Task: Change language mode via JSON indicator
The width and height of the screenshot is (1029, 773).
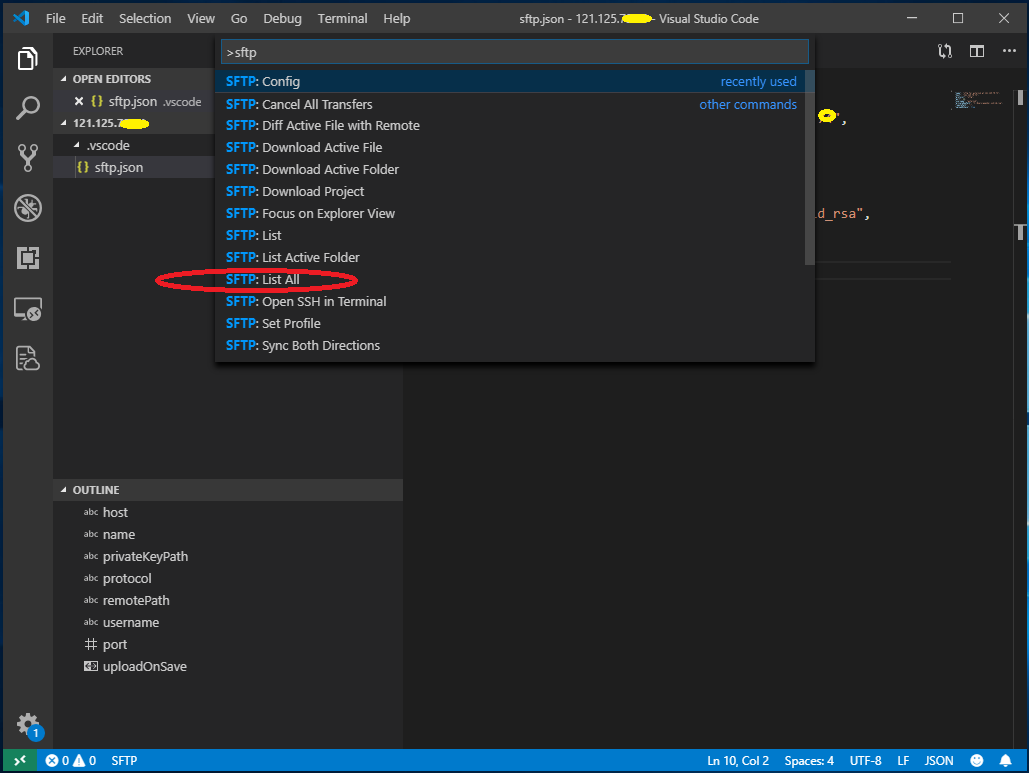Action: [x=938, y=761]
